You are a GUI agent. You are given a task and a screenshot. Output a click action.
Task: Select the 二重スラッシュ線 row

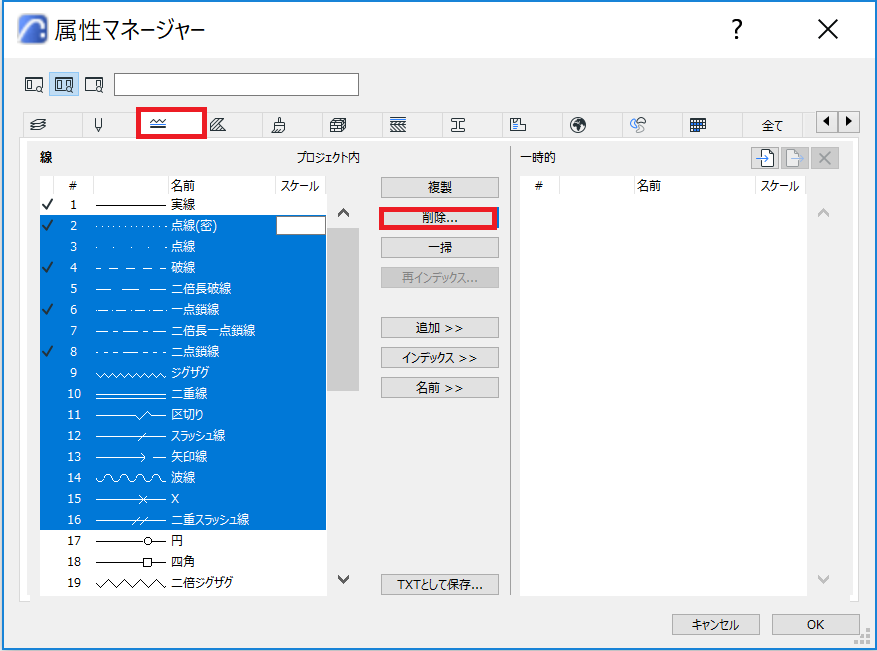click(x=183, y=520)
